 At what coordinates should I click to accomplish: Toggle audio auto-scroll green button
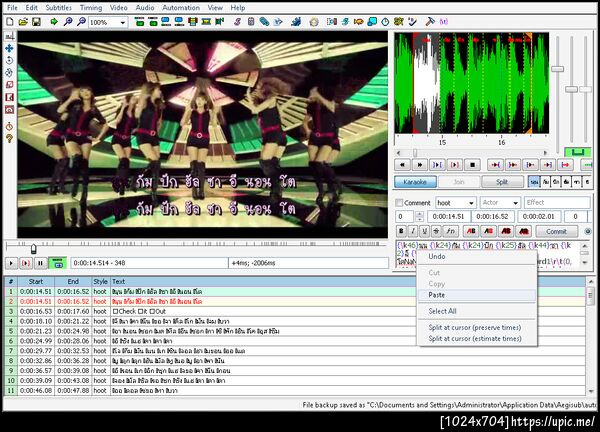pyautogui.click(x=577, y=152)
